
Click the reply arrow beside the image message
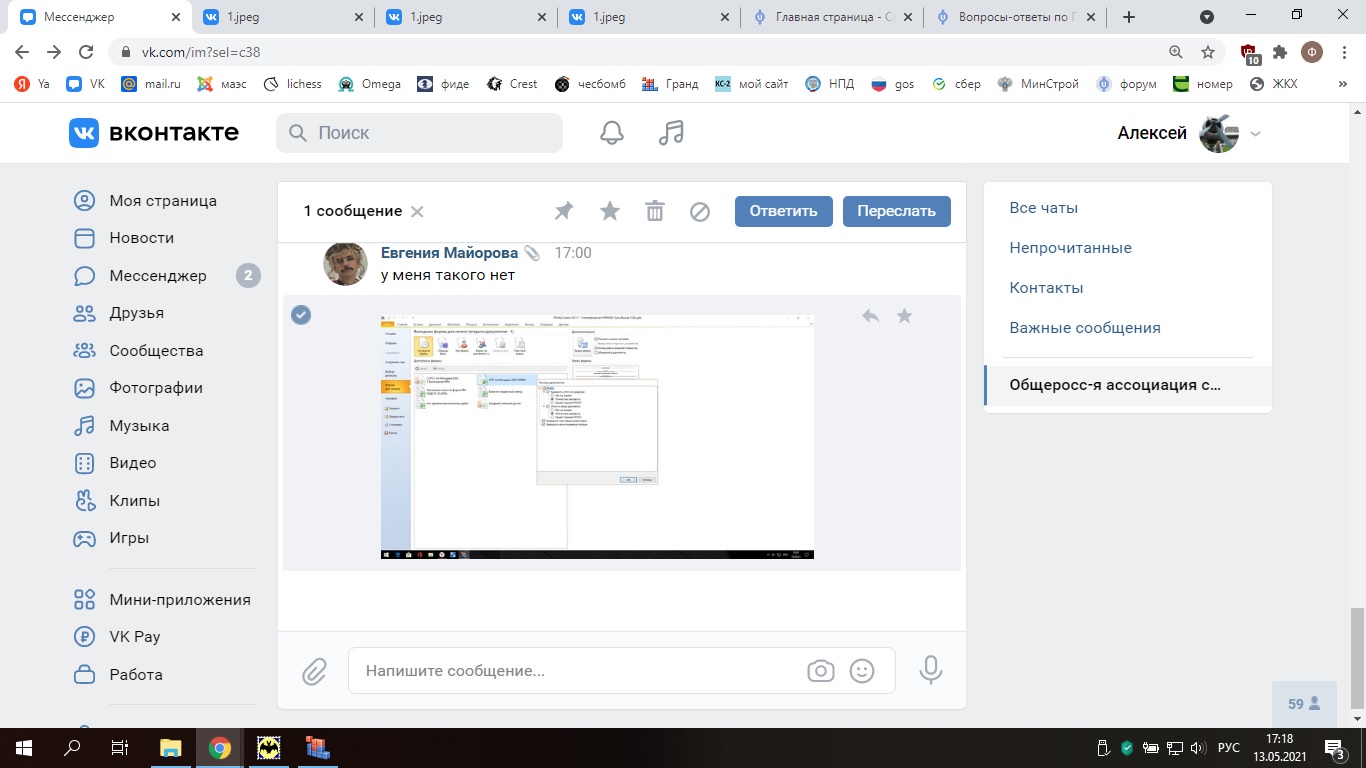pyautogui.click(x=870, y=316)
